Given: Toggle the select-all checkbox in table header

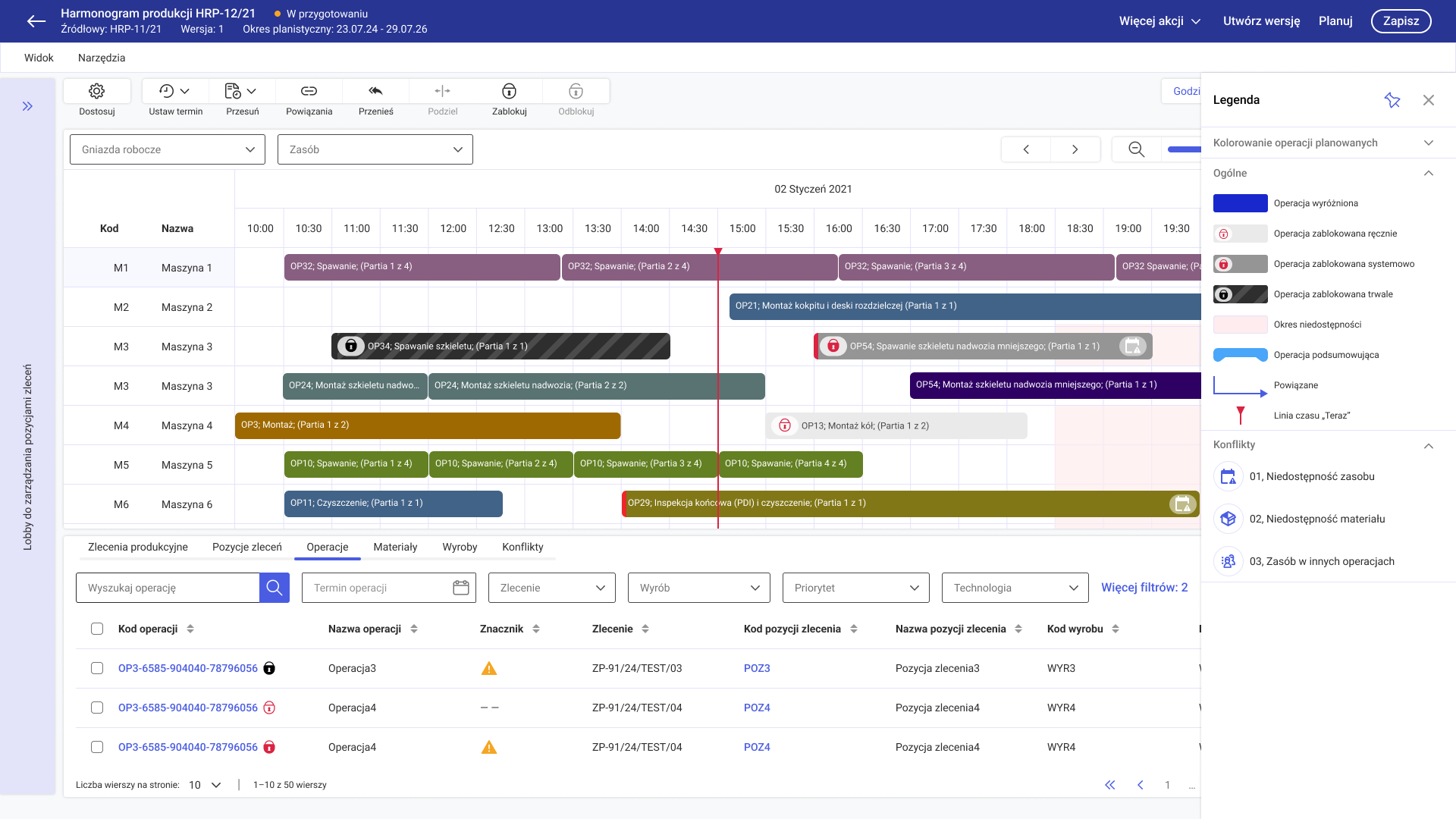Looking at the screenshot, I should point(97,629).
